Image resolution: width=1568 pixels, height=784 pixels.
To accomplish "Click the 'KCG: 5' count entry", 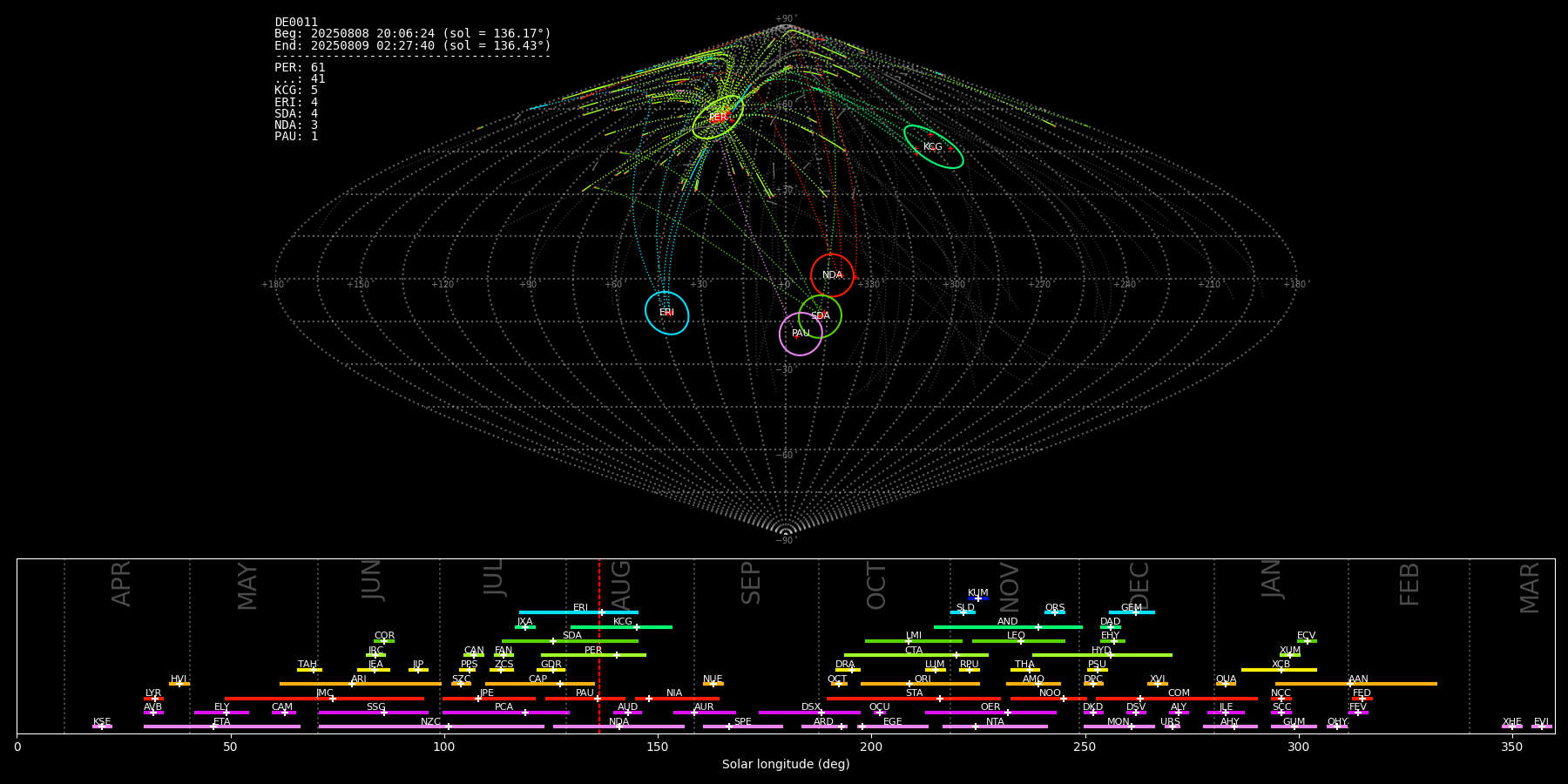I will pyautogui.click(x=296, y=91).
